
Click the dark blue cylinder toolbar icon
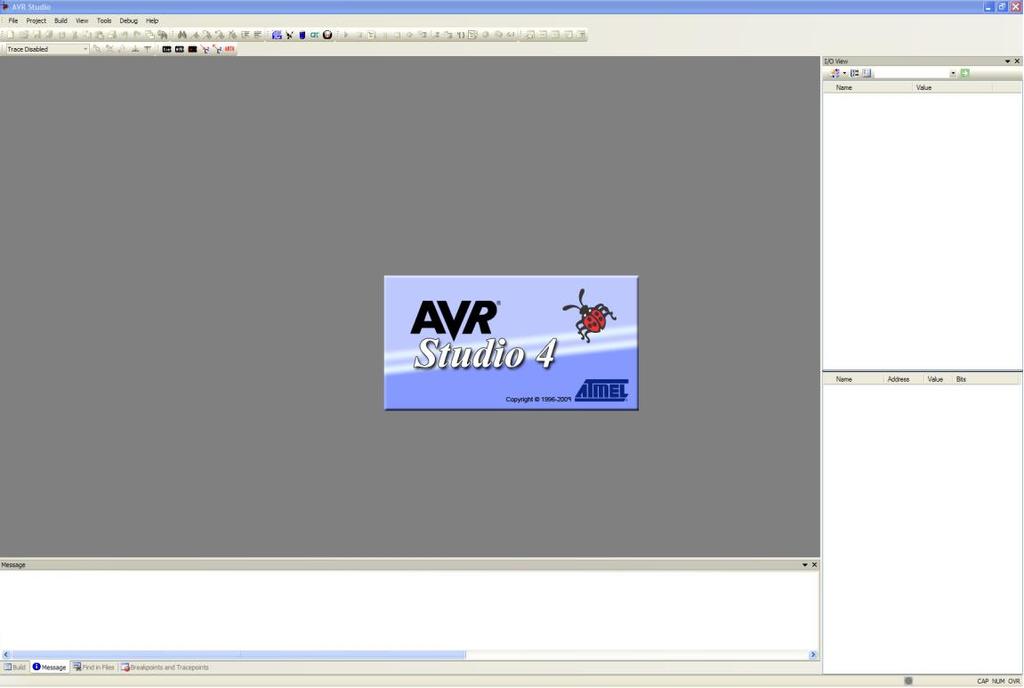(302, 35)
